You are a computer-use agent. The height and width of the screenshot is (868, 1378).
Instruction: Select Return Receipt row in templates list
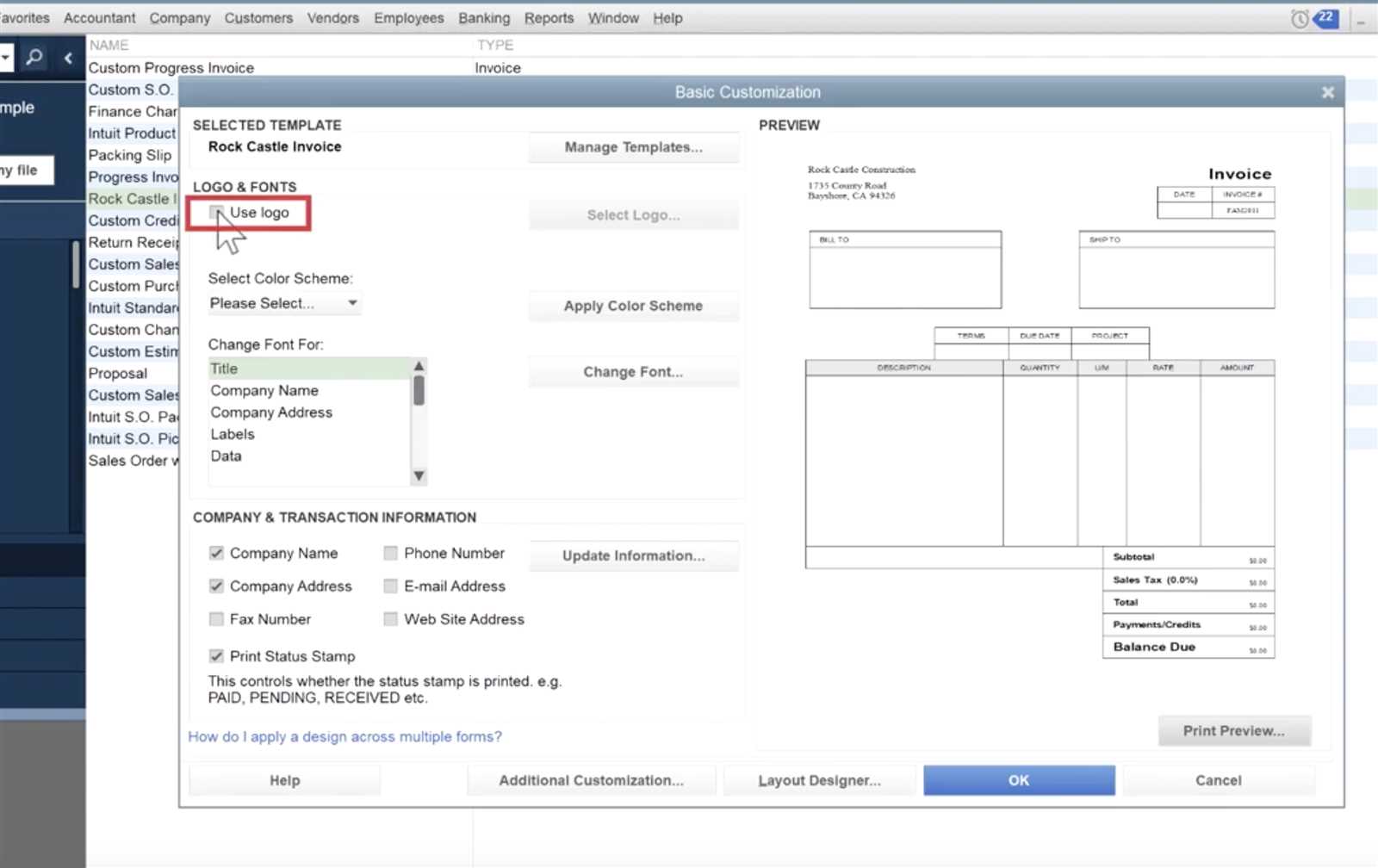(x=133, y=243)
